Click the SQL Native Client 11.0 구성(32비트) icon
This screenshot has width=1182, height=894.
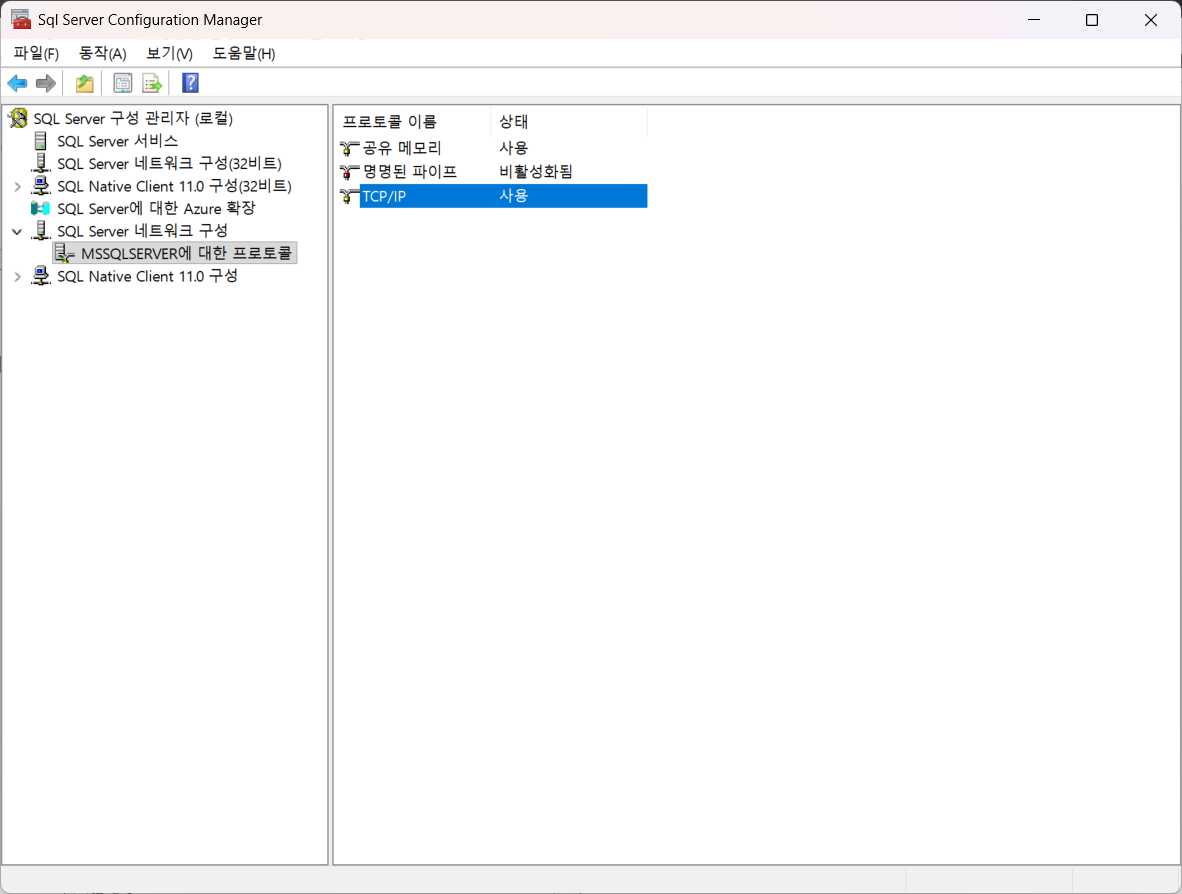(41, 186)
